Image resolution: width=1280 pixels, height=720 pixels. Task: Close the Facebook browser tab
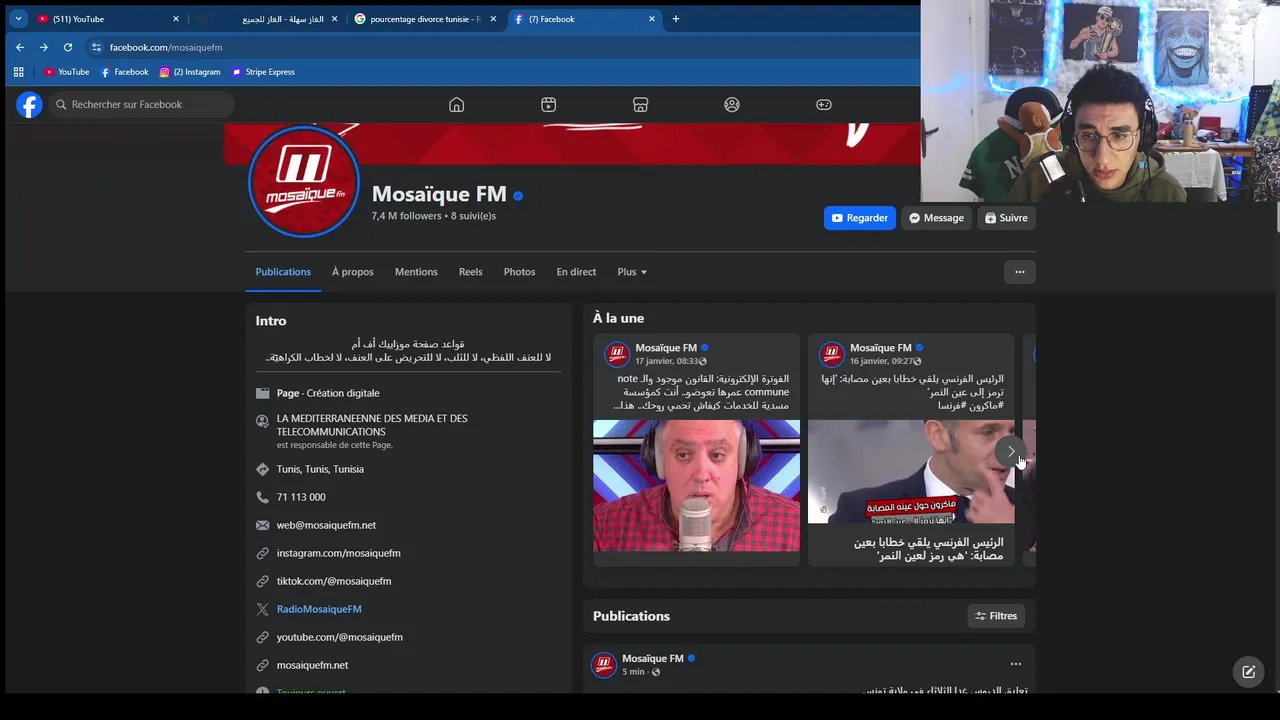[652, 19]
